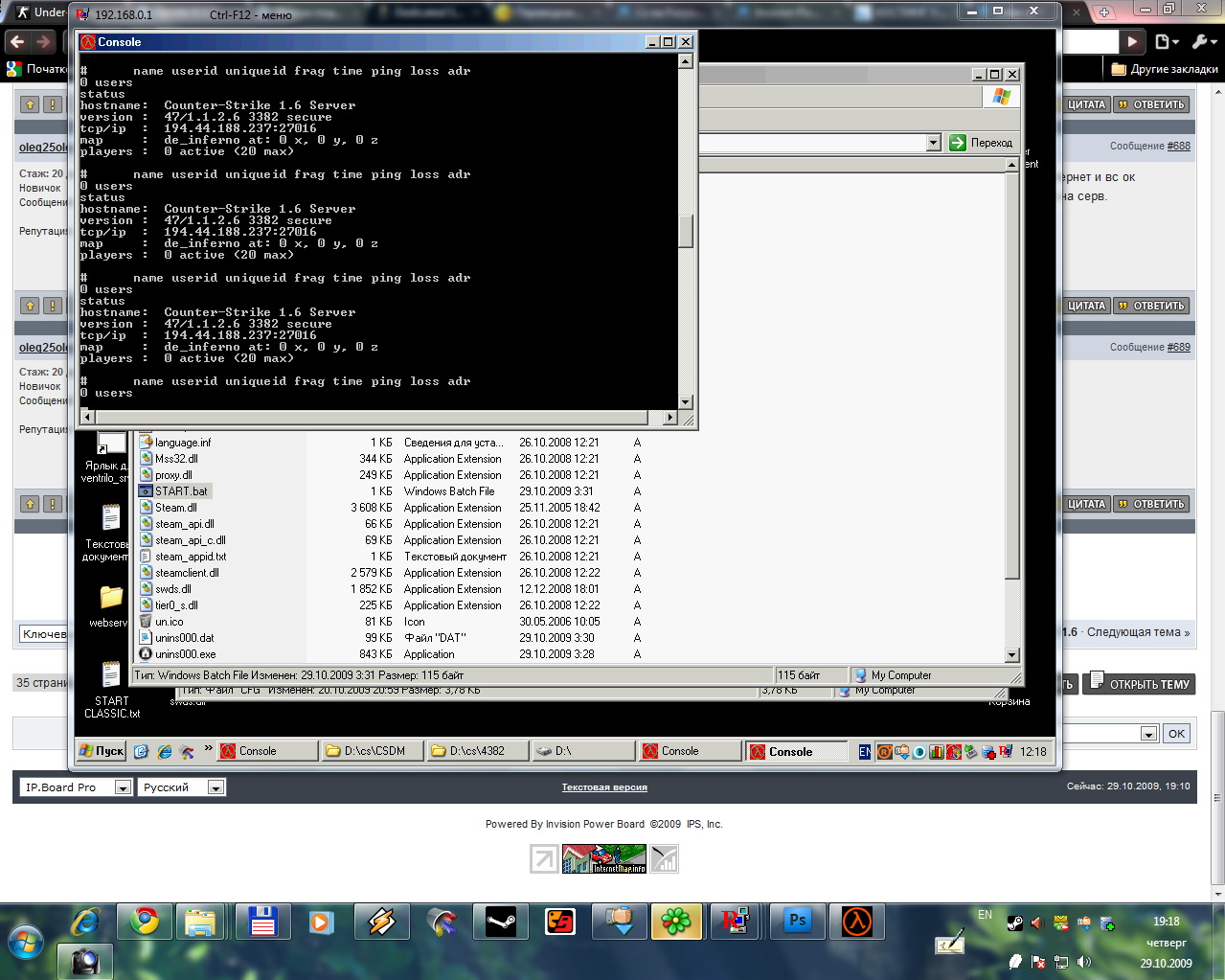Launch Google Chrome from the taskbar
1225x980 pixels.
coord(145,922)
